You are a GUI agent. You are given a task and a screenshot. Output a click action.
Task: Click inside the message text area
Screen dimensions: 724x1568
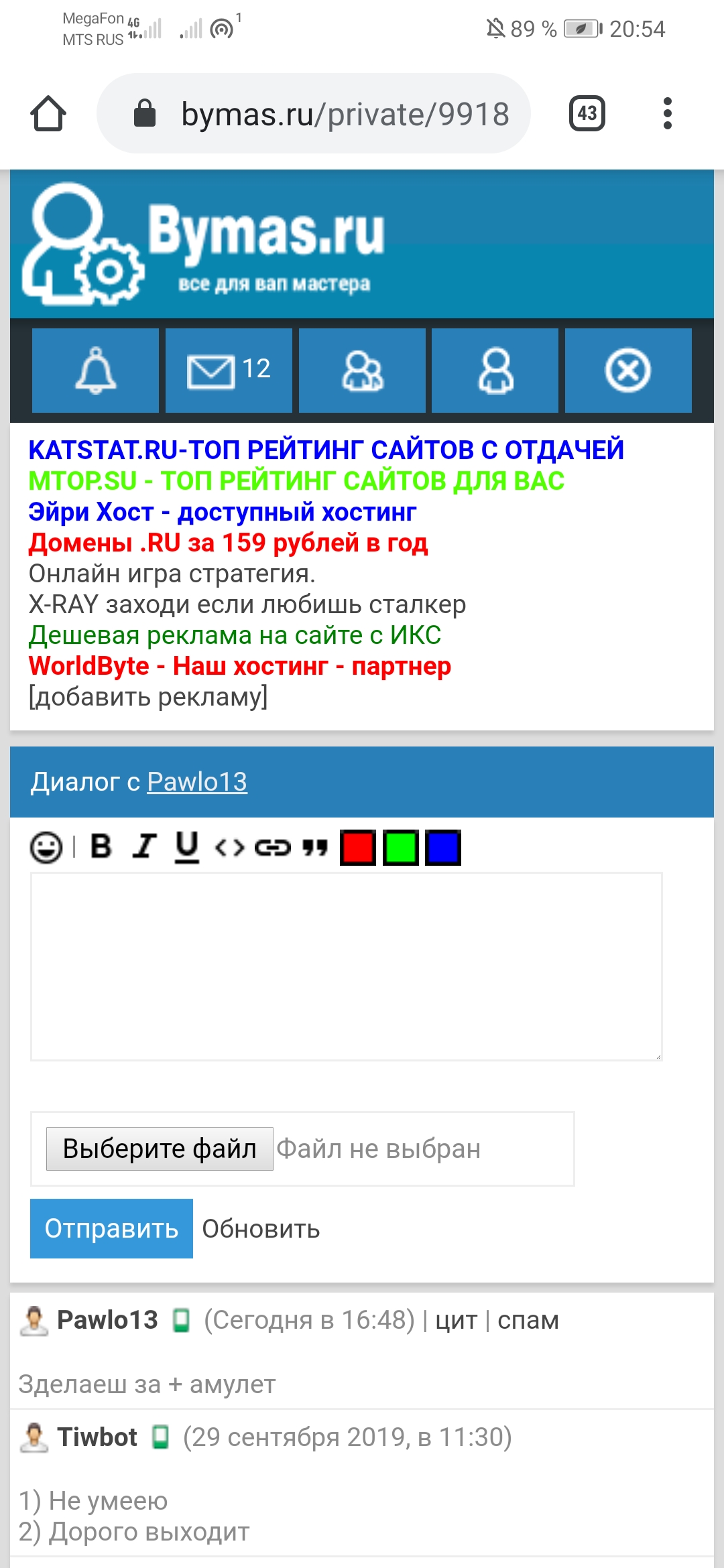click(x=346, y=966)
